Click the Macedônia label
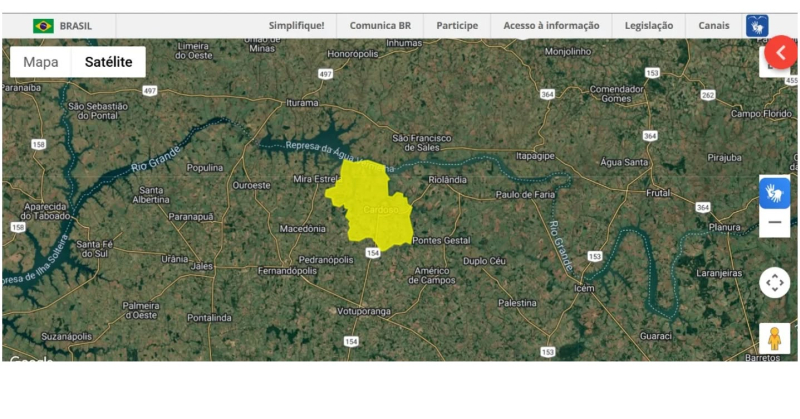The height and width of the screenshot is (419, 800). pos(302,229)
